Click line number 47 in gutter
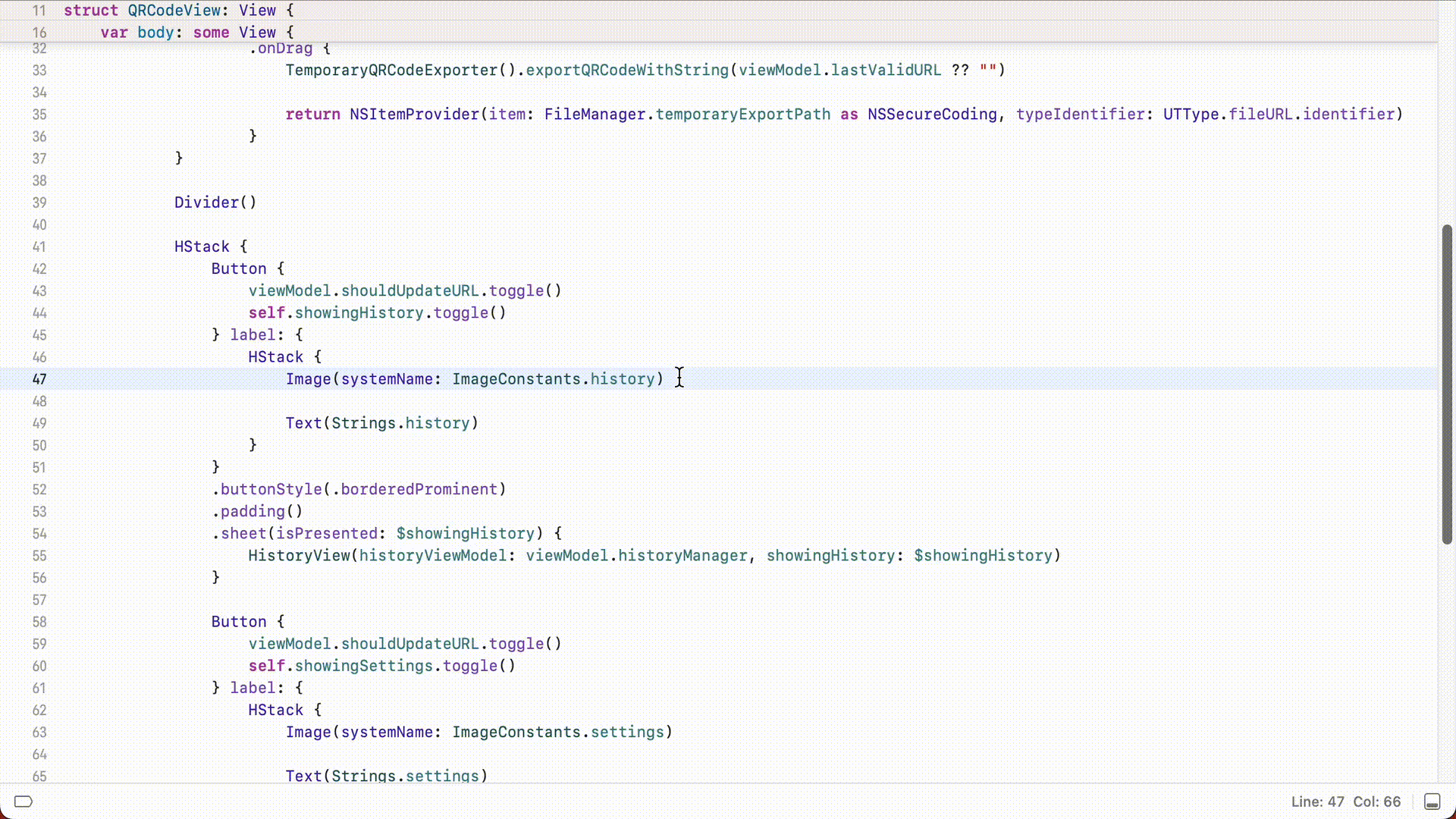 tap(39, 379)
